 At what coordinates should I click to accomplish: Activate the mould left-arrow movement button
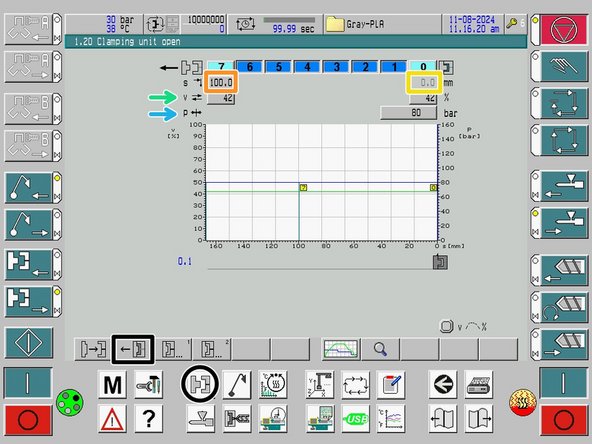tap(28, 264)
